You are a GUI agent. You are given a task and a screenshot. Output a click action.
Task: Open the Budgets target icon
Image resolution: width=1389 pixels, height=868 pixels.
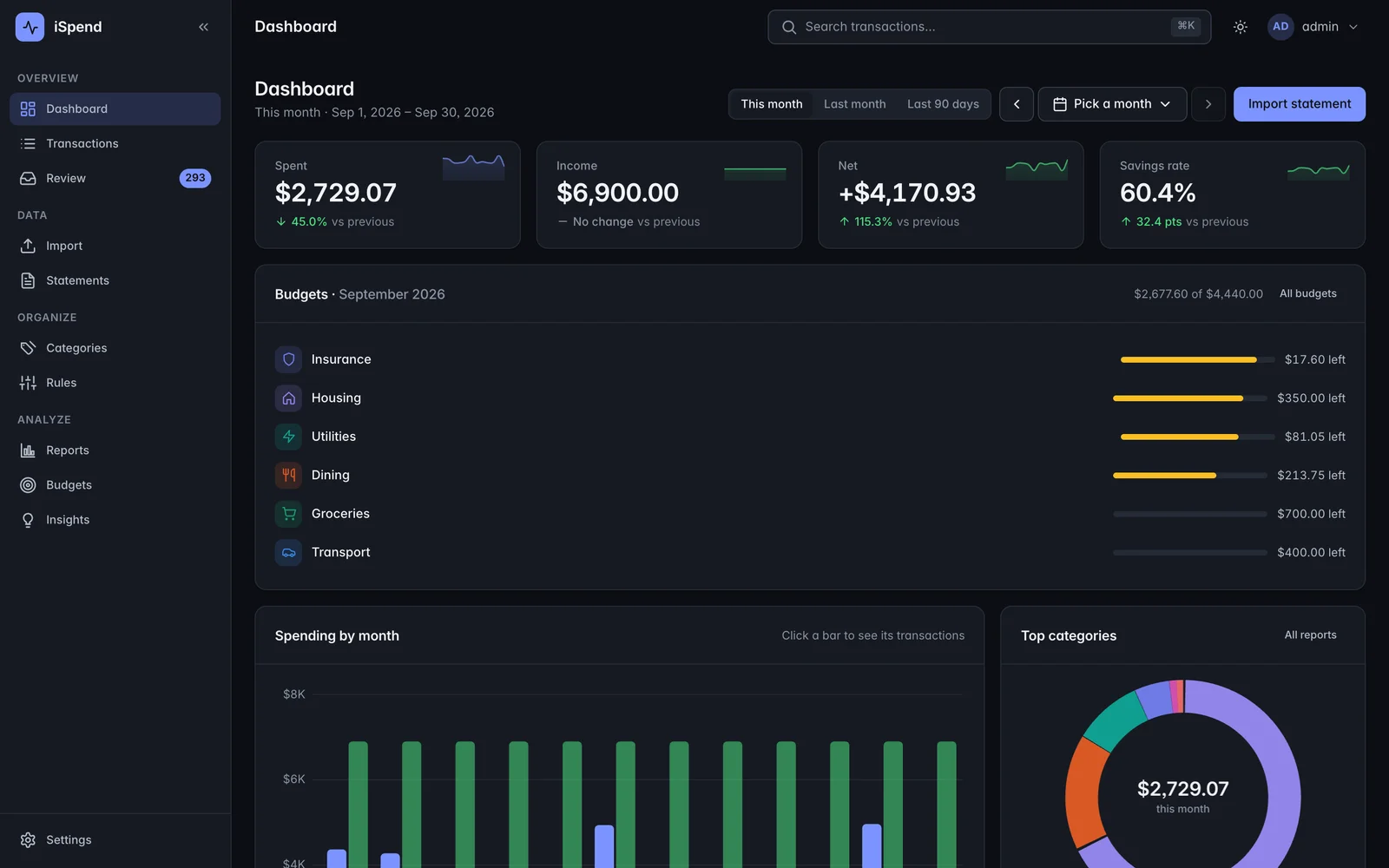(x=28, y=485)
